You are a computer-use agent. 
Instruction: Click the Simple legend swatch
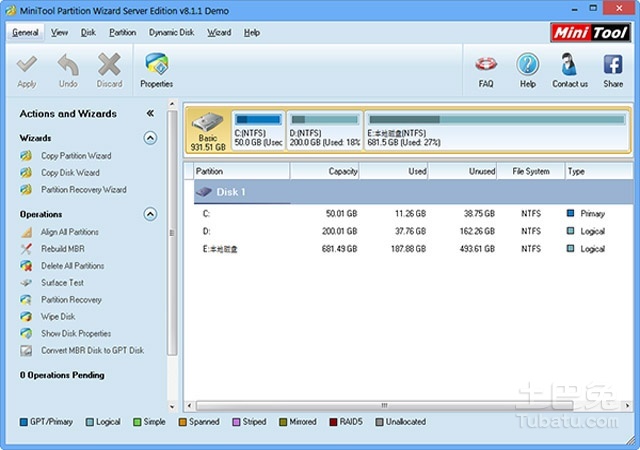click(137, 422)
